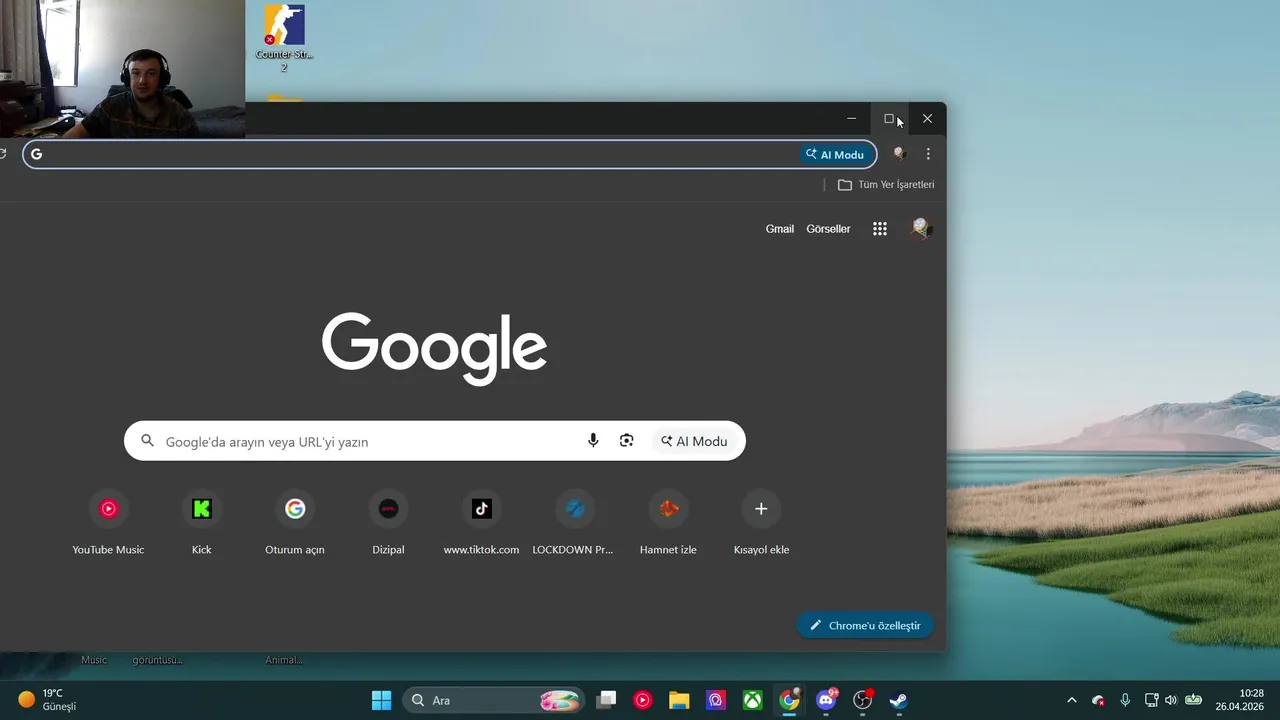The image size is (1280, 720).
Task: Click the Google logo
Action: (434, 348)
